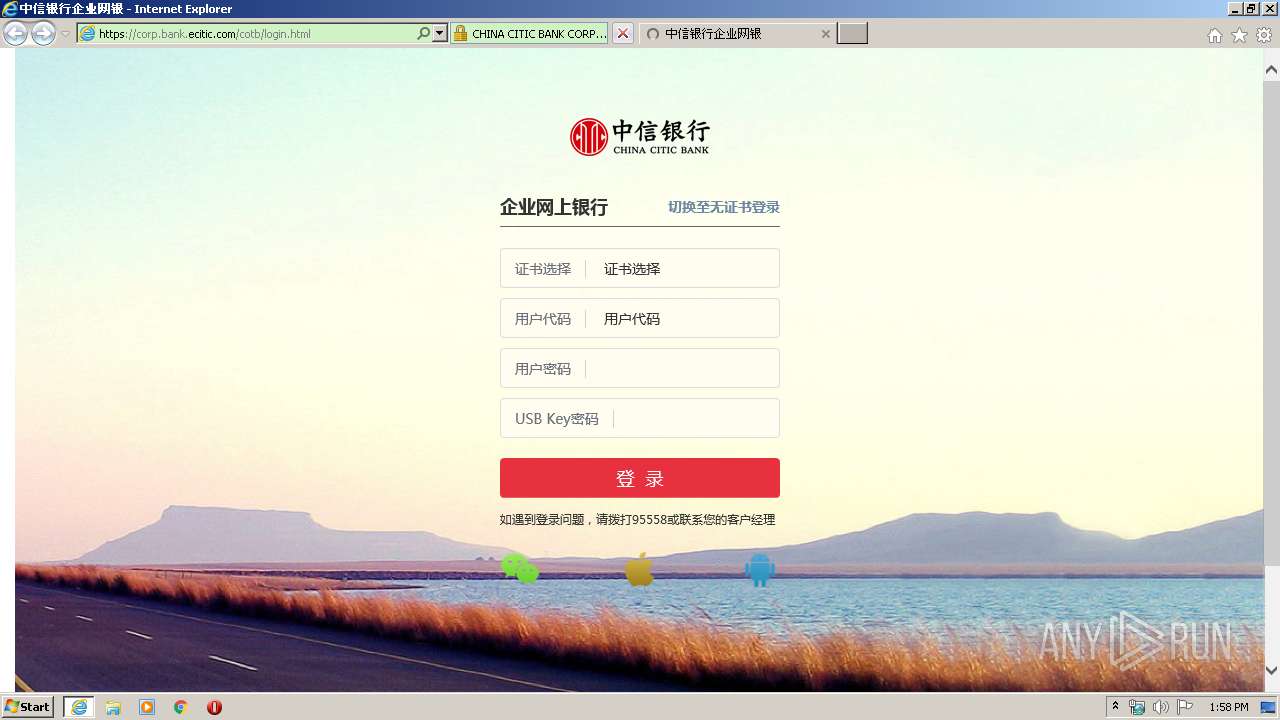Click the 用户密码 password field

coord(640,368)
